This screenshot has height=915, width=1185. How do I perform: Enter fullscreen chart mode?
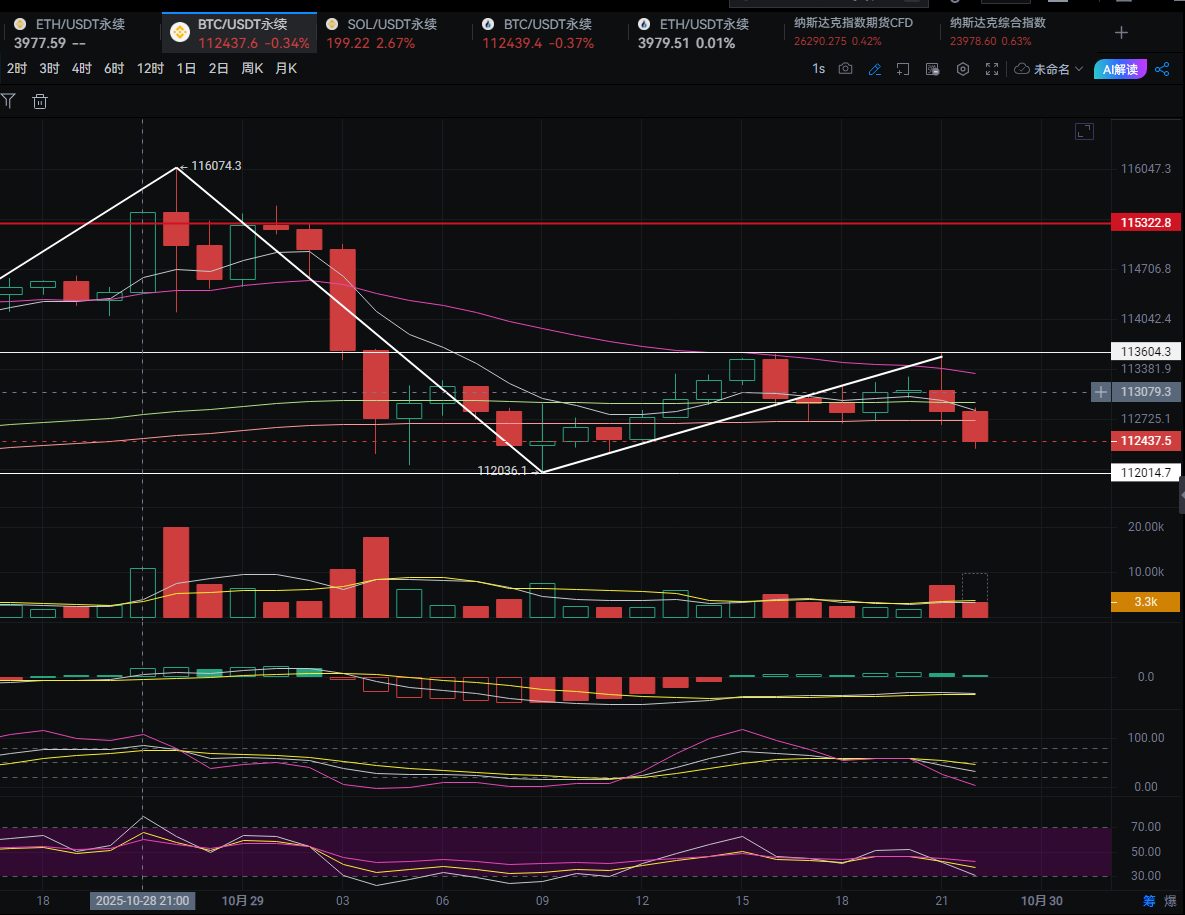point(992,69)
